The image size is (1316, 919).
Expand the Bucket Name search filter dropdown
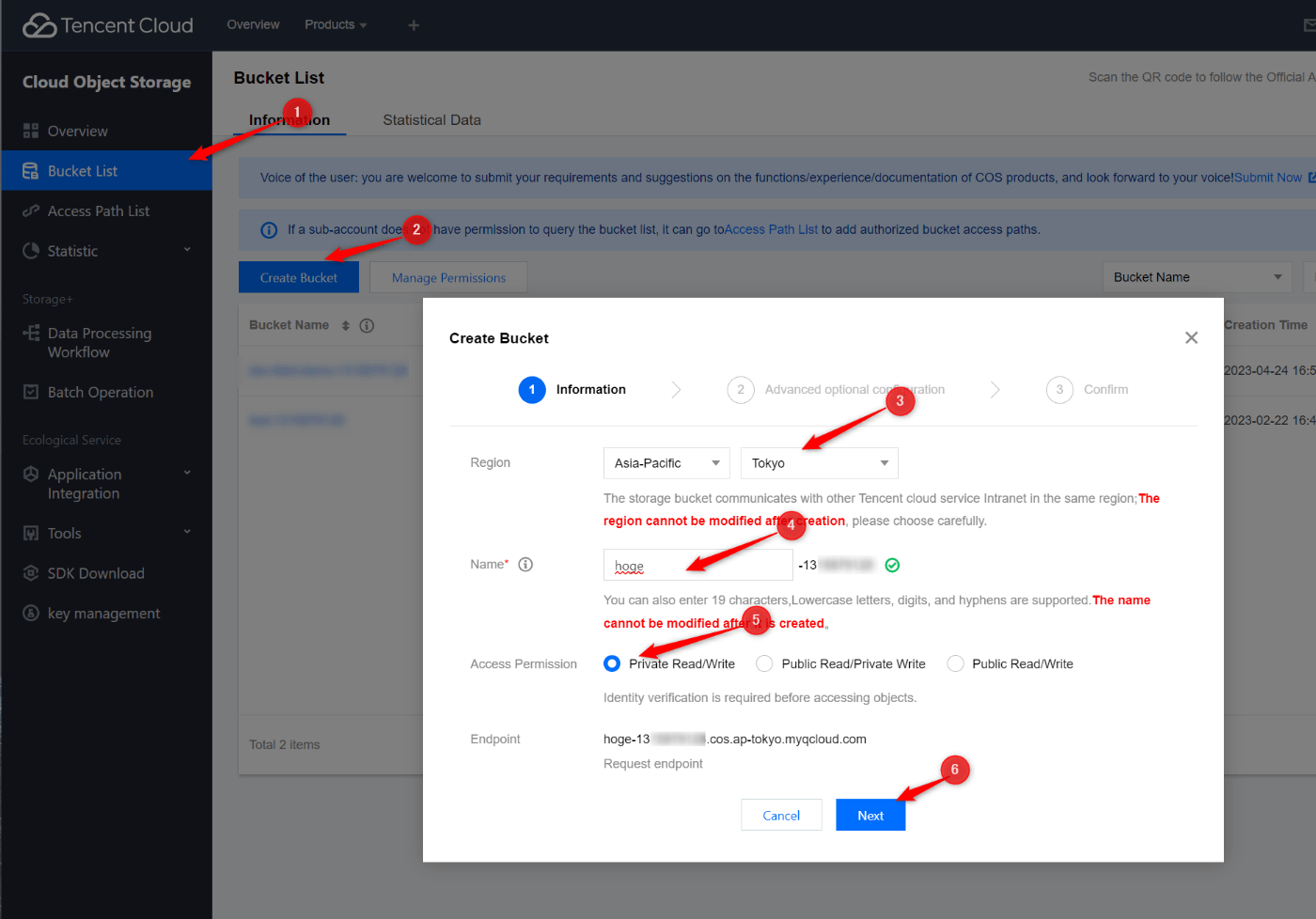1197,276
